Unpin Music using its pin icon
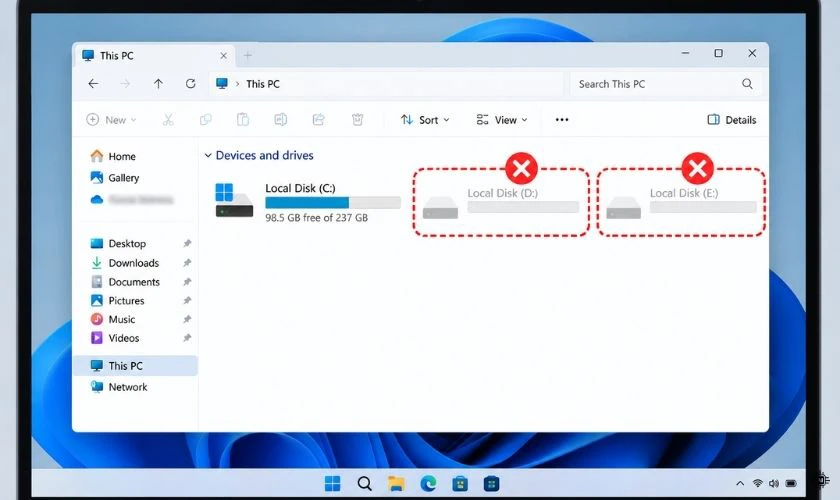This screenshot has height=500, width=840. [187, 319]
